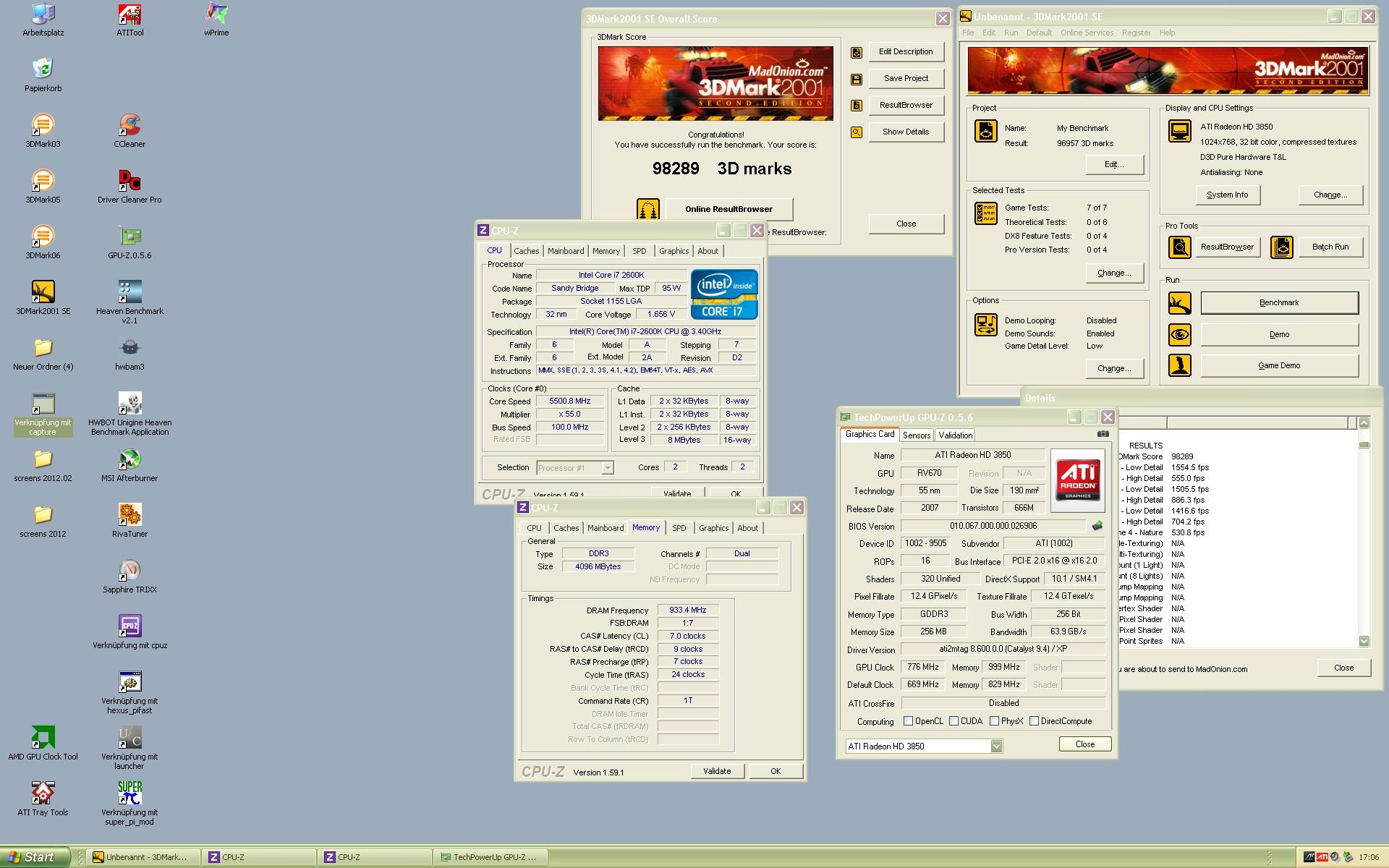
Task: Select the RivaTuner desktop icon
Action: click(x=129, y=521)
